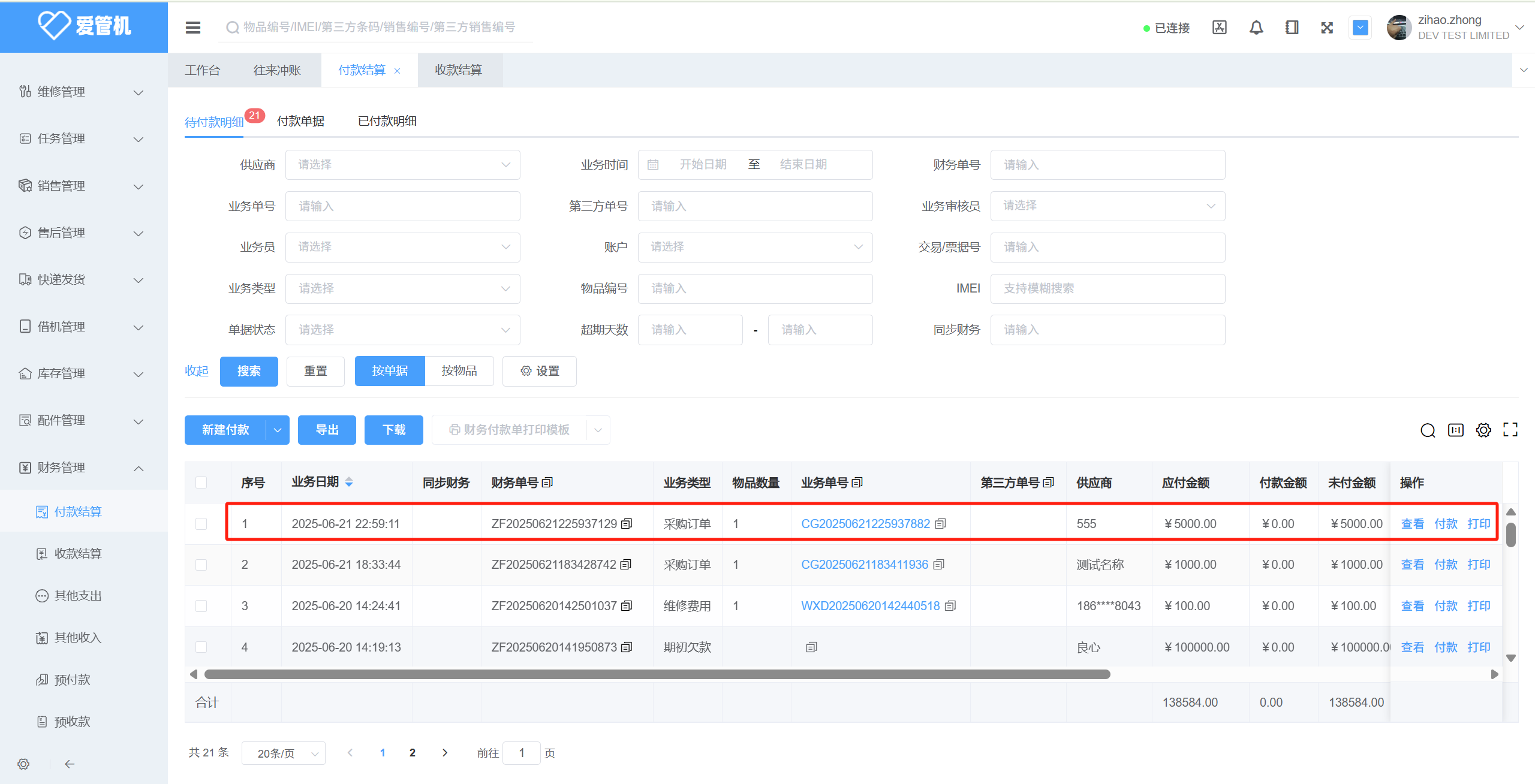Open the 供应商 dropdown
The width and height of the screenshot is (1535, 784).
[402, 165]
